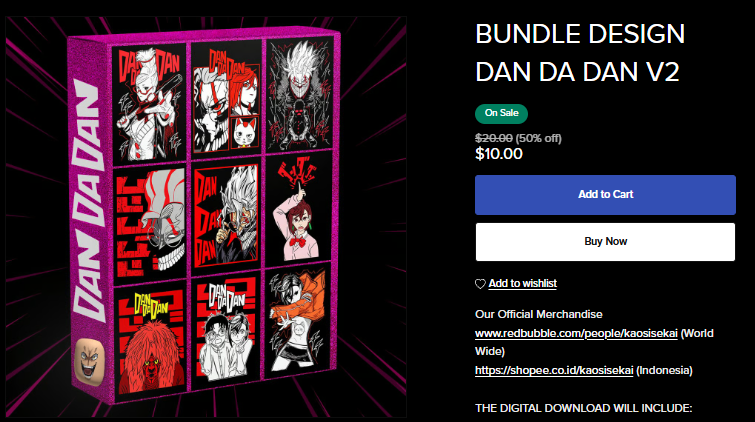Viewport: 755px width, 422px height.
Task: Click the green On Sale badge
Action: [x=501, y=114]
